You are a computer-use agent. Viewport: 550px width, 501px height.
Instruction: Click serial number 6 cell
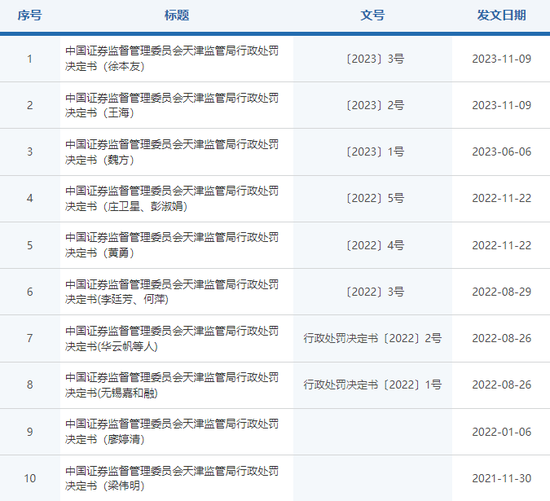pyautogui.click(x=30, y=292)
